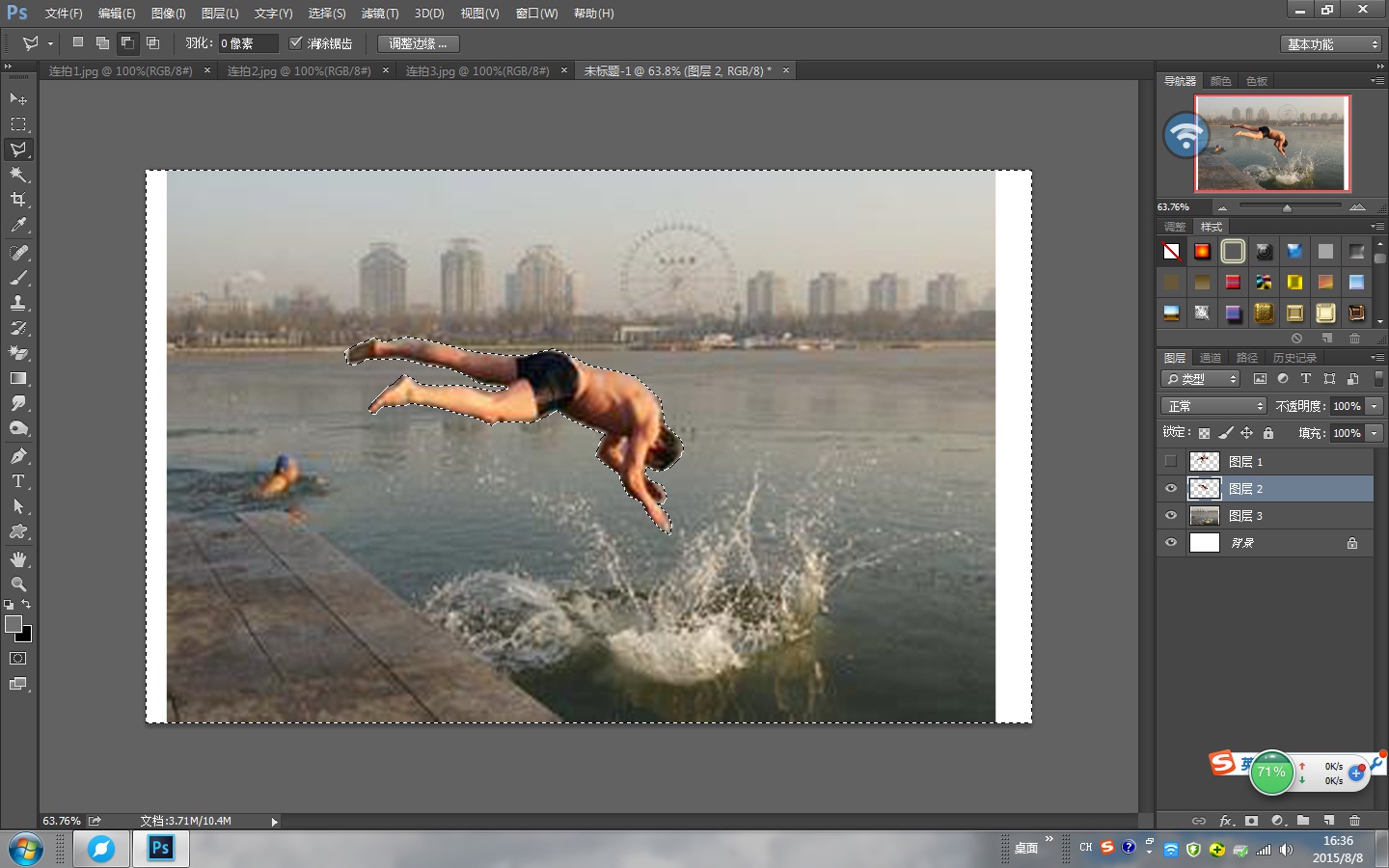Viewport: 1389px width, 868px height.
Task: Select the Polygonal Lasso tool in toolbox
Action: (x=18, y=149)
